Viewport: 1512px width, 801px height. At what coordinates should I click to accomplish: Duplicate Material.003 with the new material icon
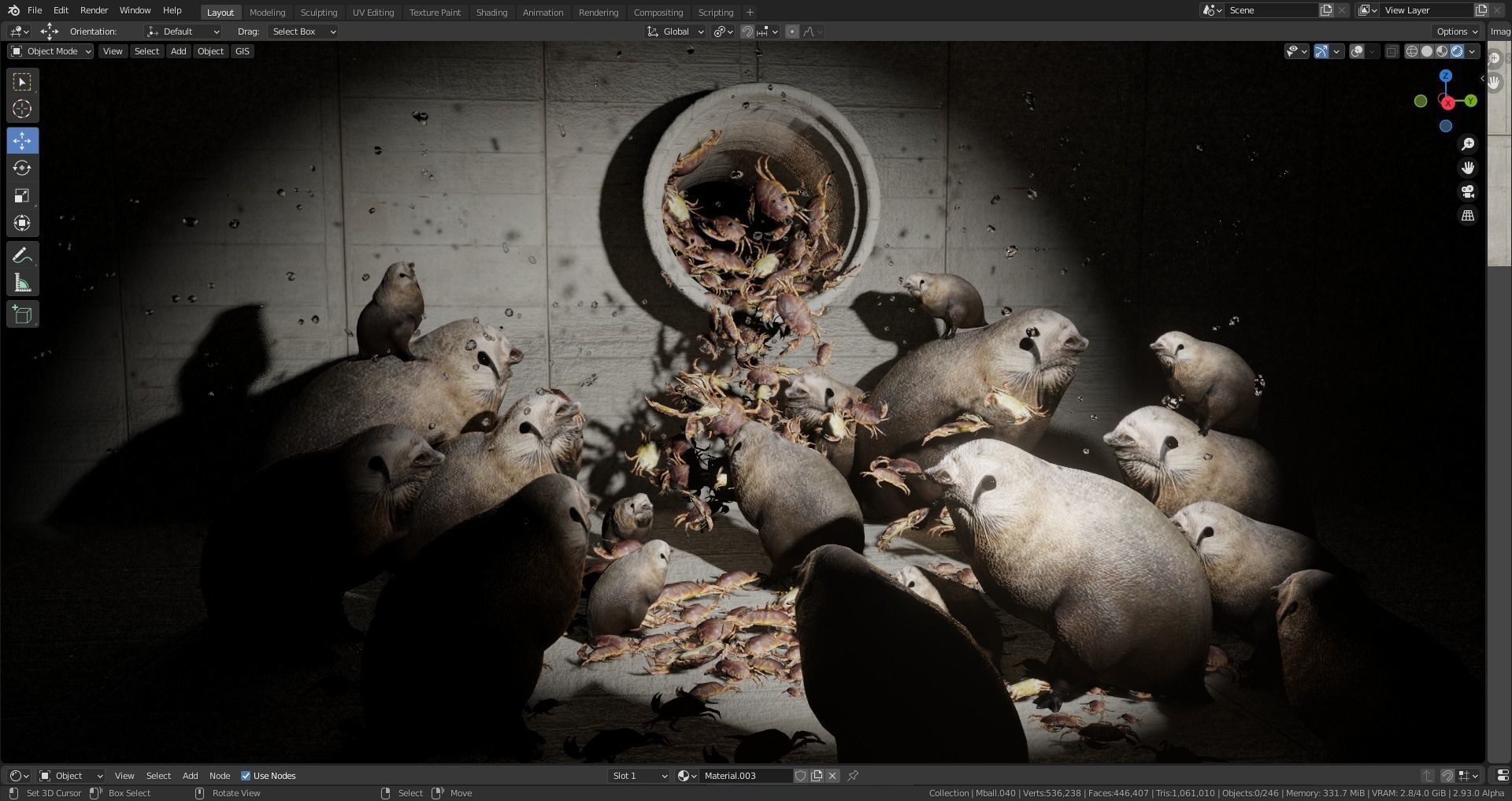[817, 776]
